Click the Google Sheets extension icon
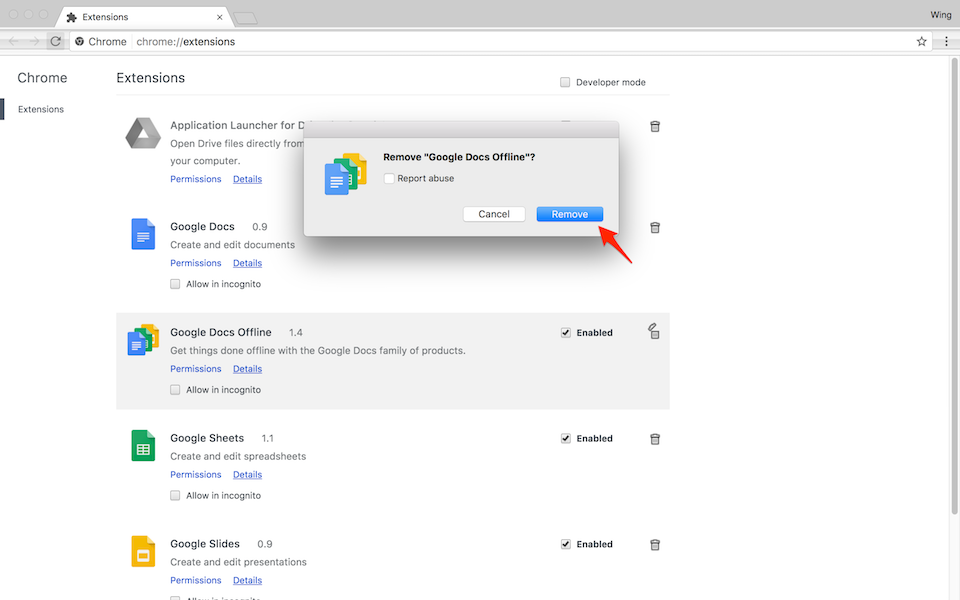The image size is (960, 600). 143,445
